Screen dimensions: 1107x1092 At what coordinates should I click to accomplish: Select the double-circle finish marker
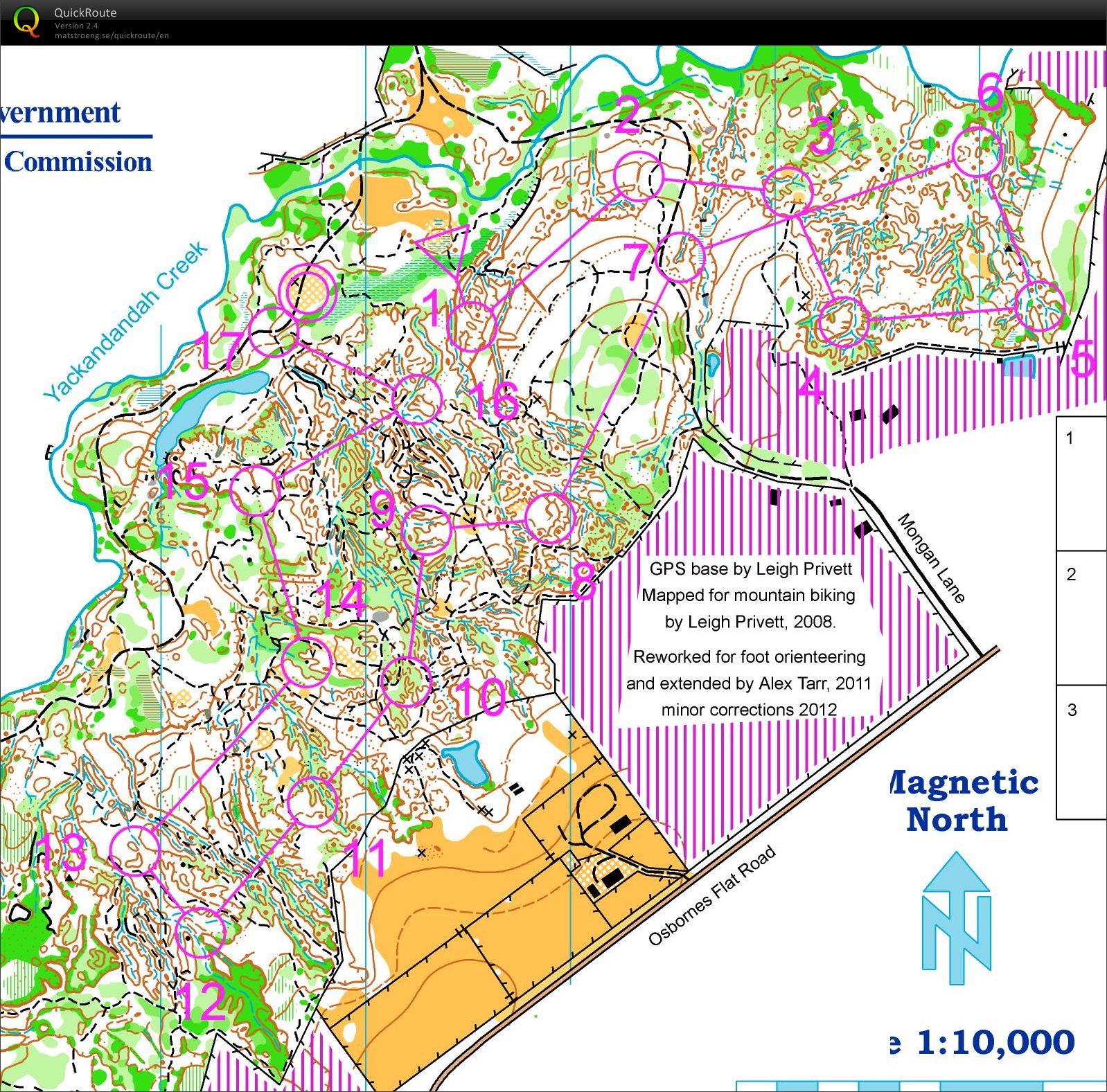coord(308,293)
